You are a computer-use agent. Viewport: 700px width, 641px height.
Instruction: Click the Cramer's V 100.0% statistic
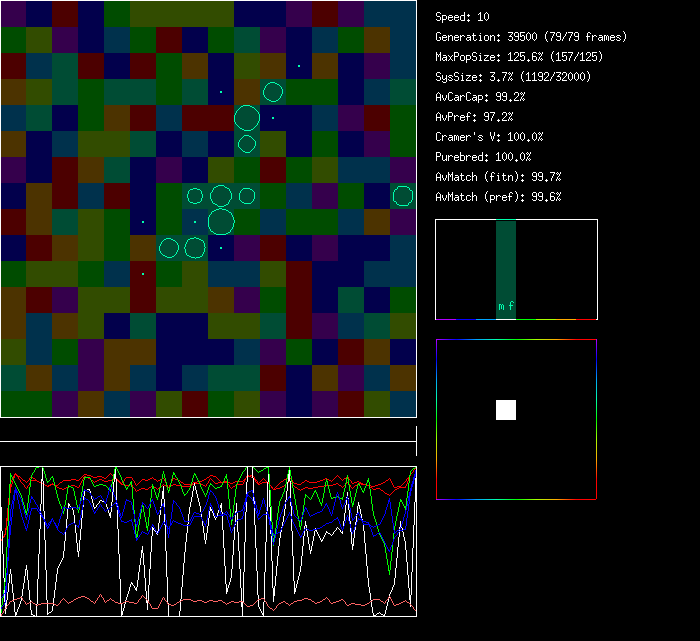[x=490, y=137]
